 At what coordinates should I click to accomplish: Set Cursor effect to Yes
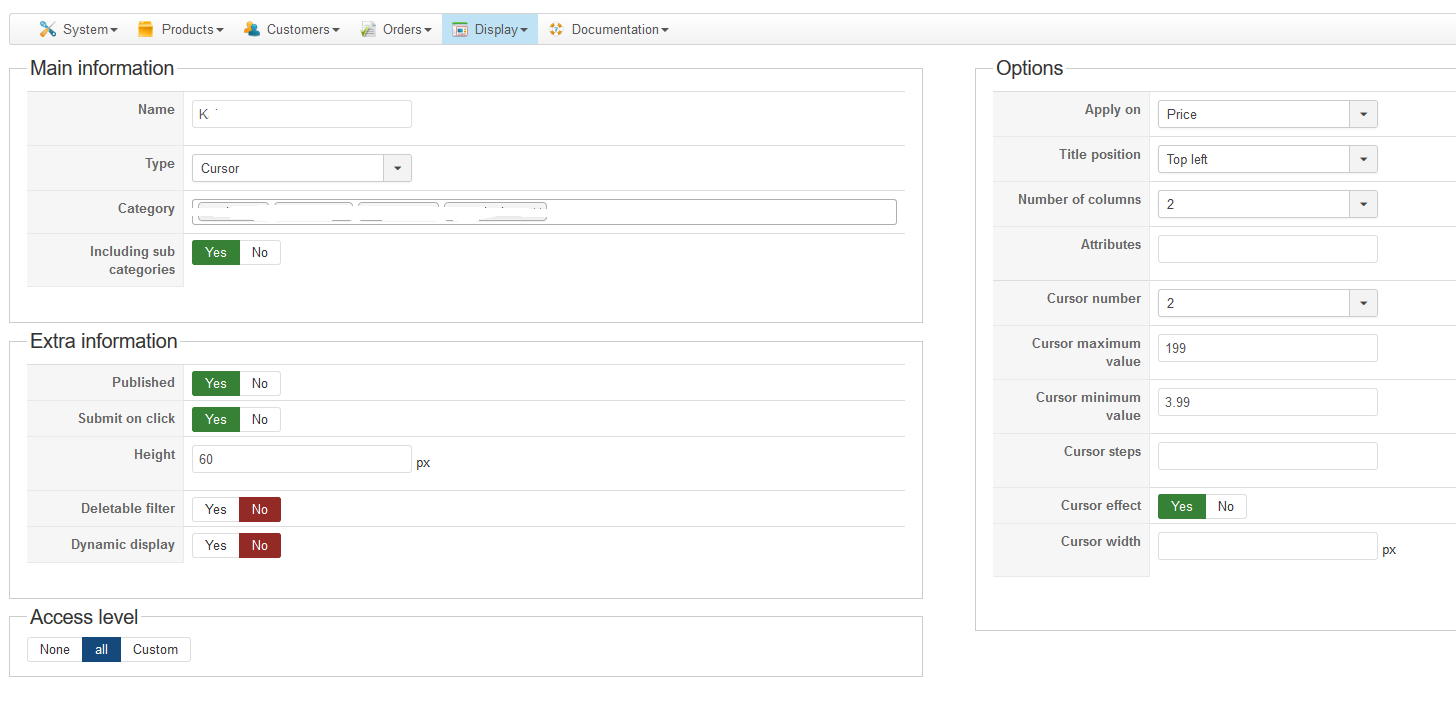1182,506
